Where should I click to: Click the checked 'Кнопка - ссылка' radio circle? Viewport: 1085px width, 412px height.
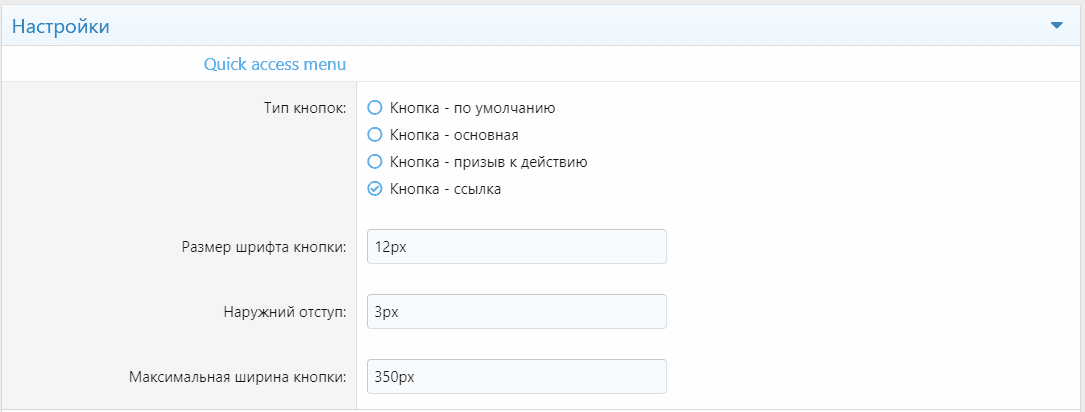(x=375, y=188)
